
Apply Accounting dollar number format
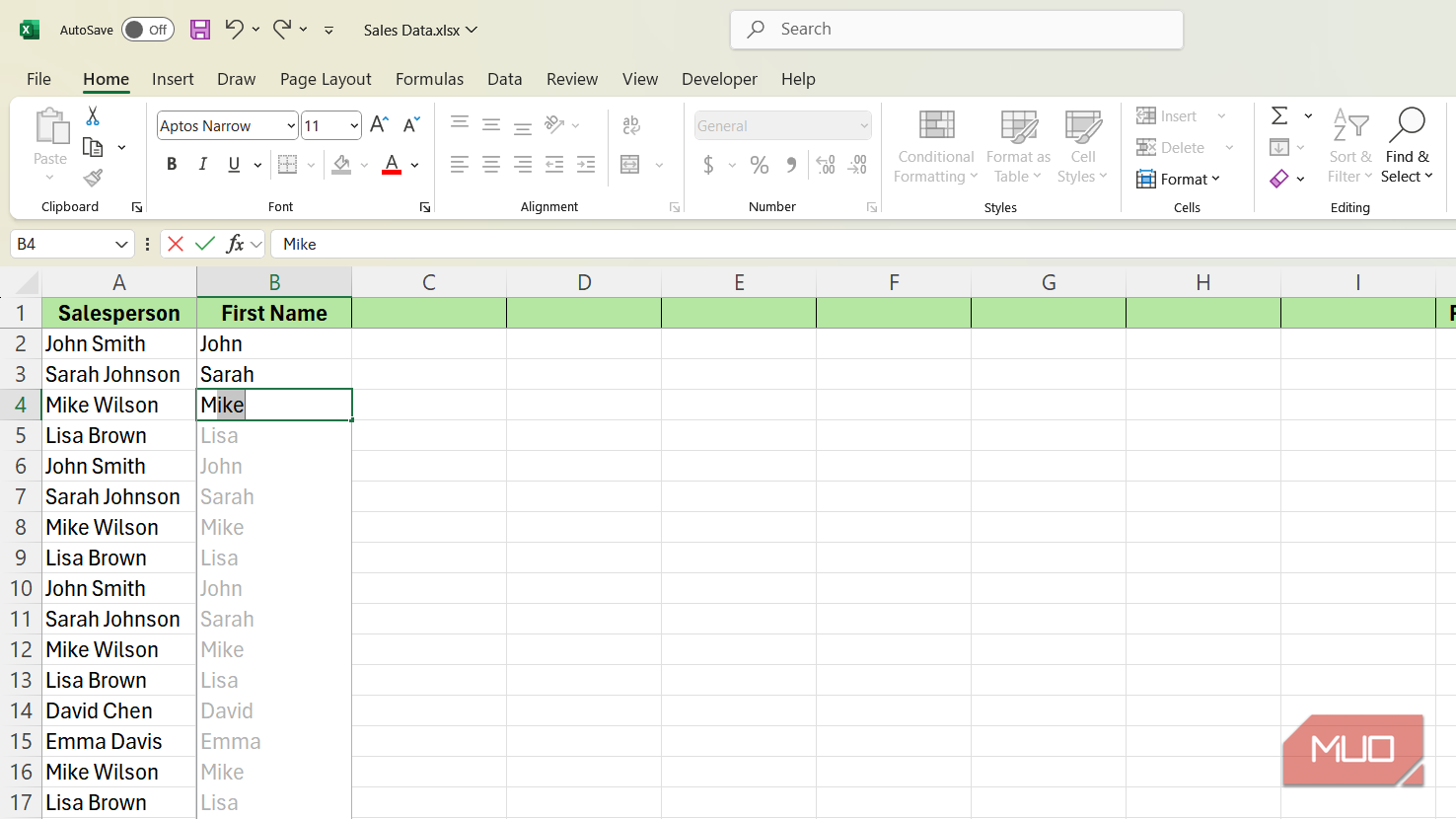pos(708,165)
